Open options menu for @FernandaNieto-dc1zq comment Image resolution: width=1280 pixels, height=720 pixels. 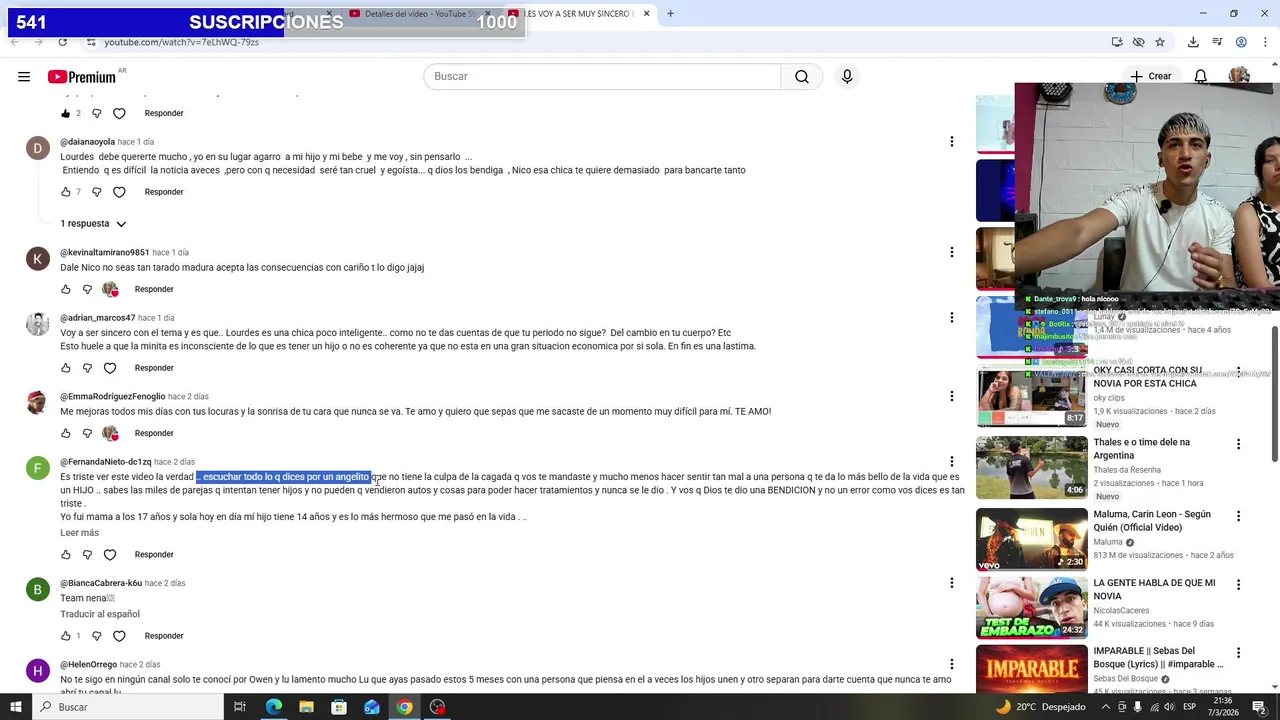(x=951, y=462)
